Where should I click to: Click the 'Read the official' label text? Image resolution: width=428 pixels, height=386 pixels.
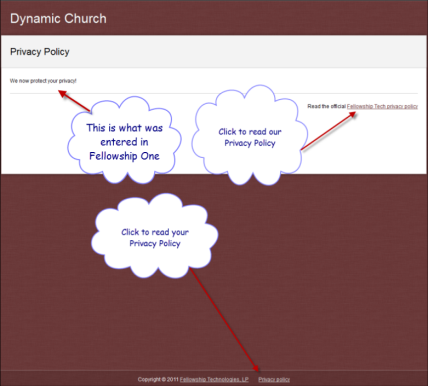pyautogui.click(x=326, y=106)
